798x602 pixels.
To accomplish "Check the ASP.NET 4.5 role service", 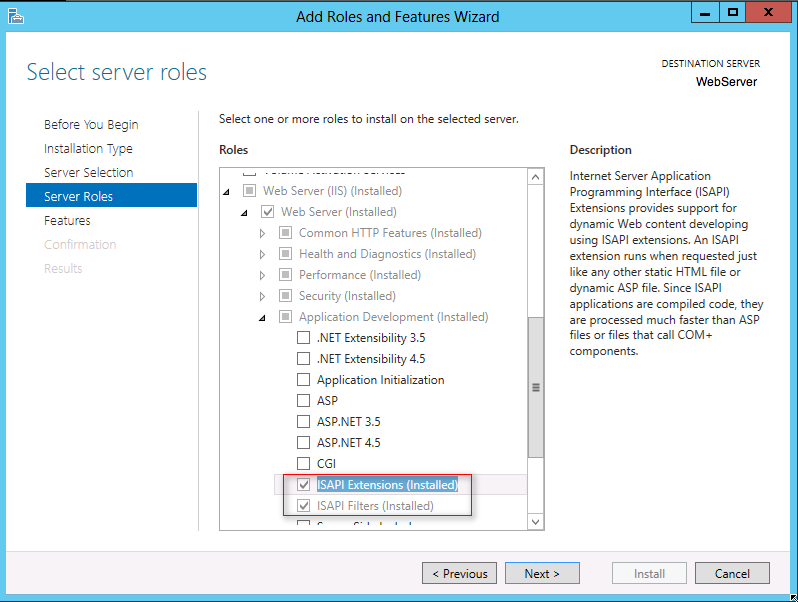I will [x=304, y=443].
